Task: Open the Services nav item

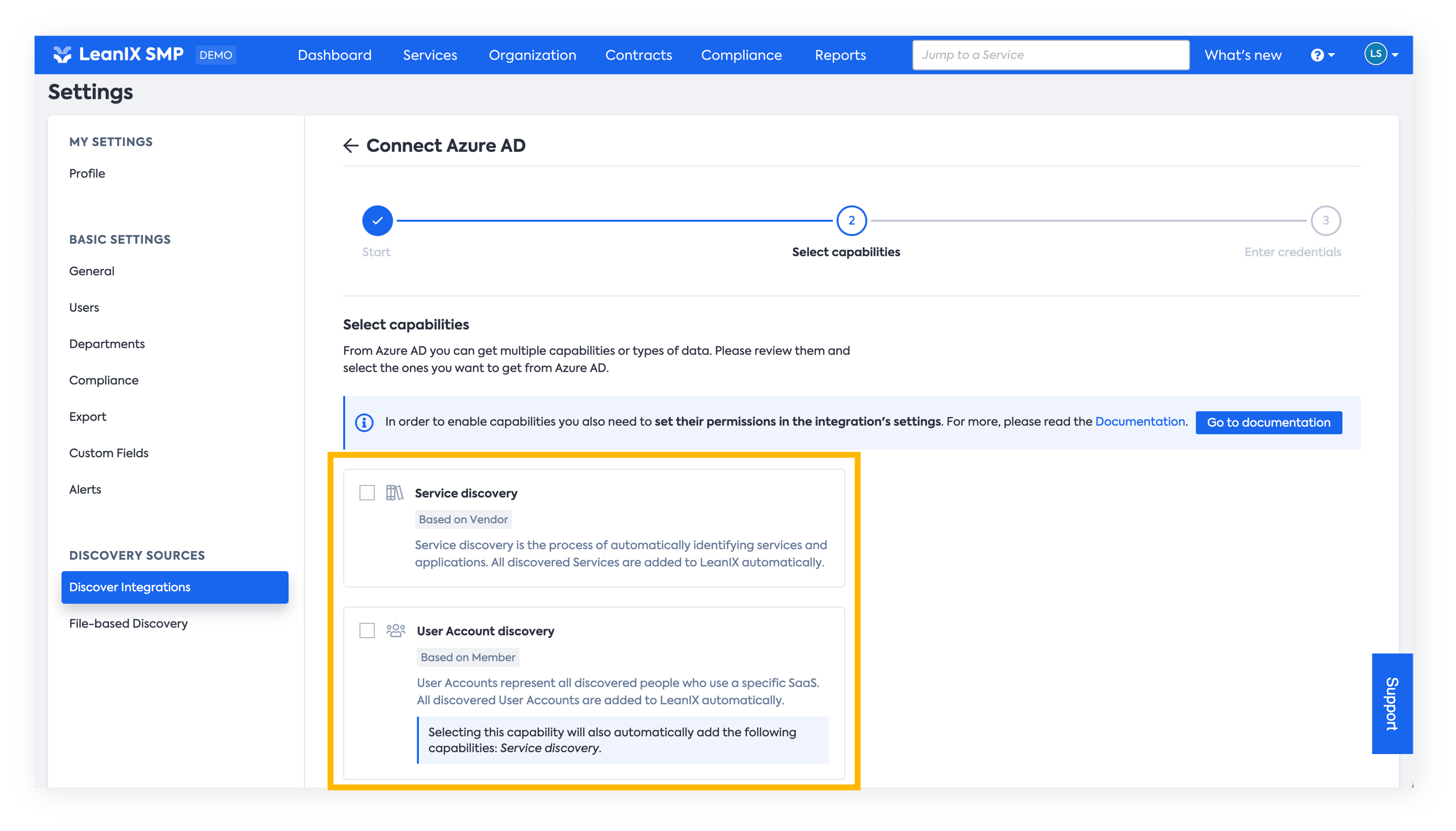Action: 430,55
